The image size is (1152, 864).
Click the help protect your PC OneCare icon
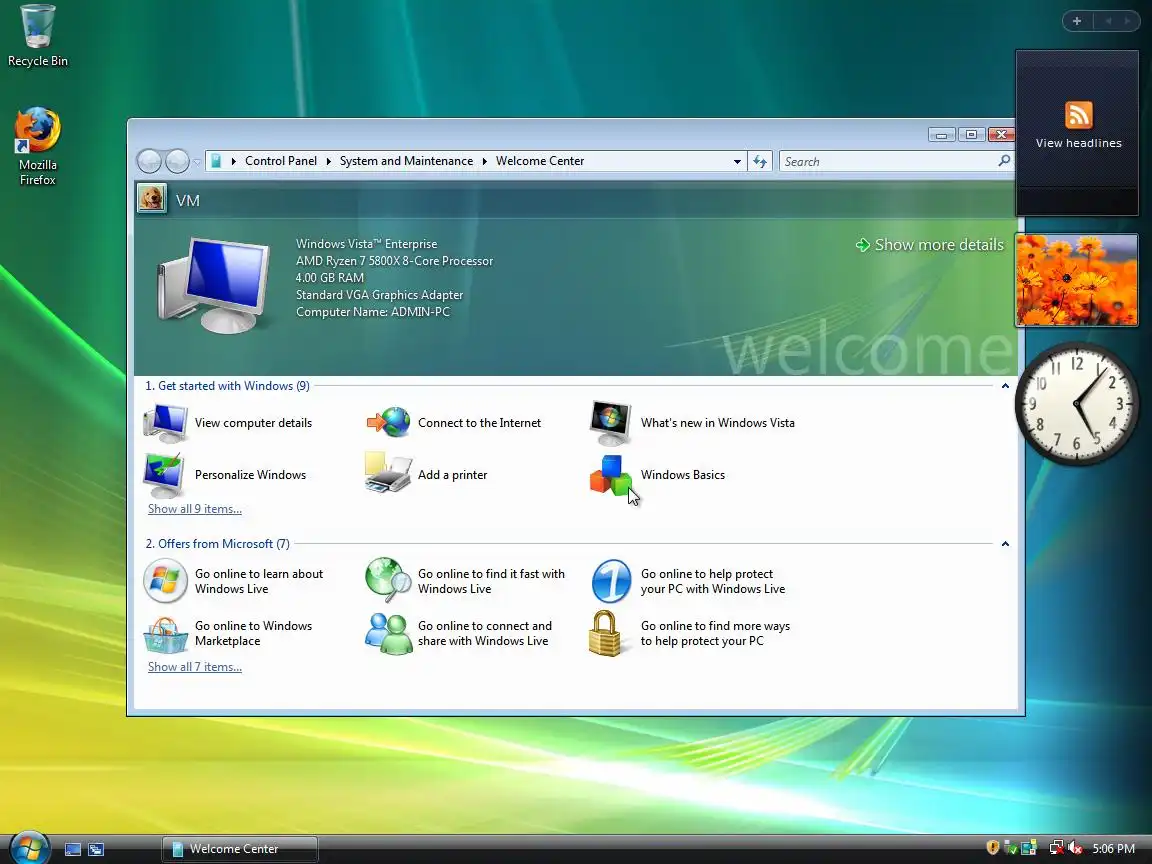click(611, 580)
